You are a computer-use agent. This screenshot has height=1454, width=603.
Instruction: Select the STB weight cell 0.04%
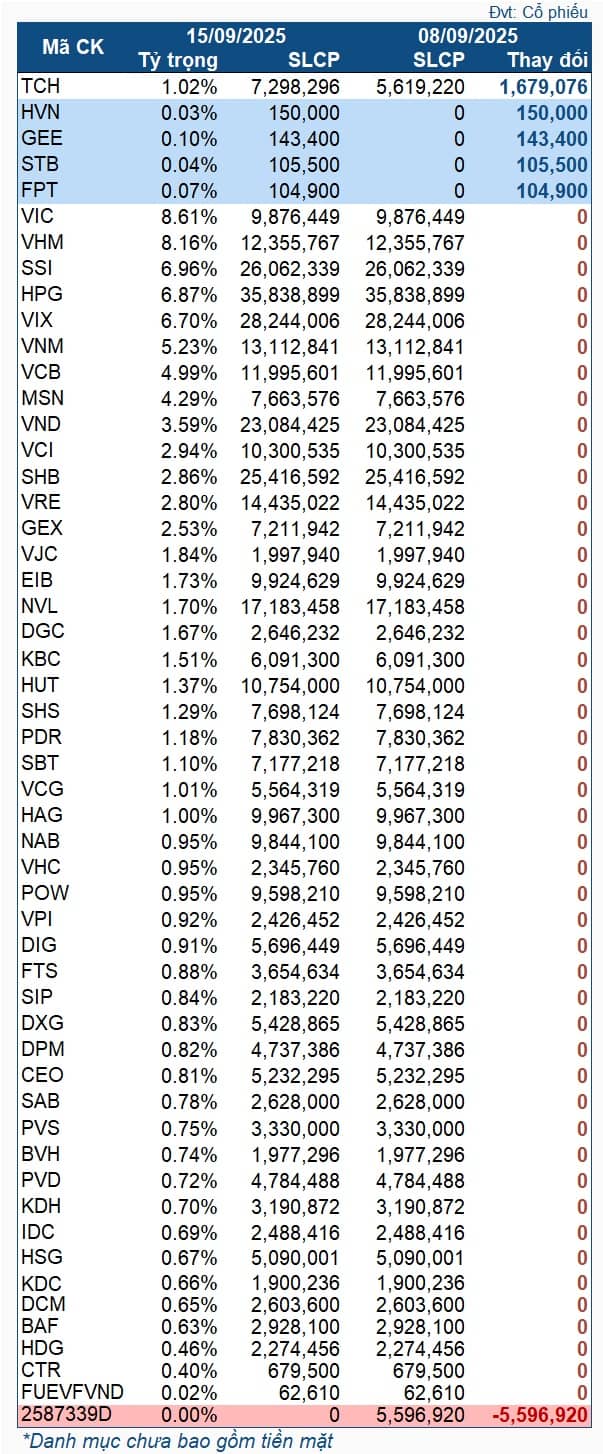189,164
